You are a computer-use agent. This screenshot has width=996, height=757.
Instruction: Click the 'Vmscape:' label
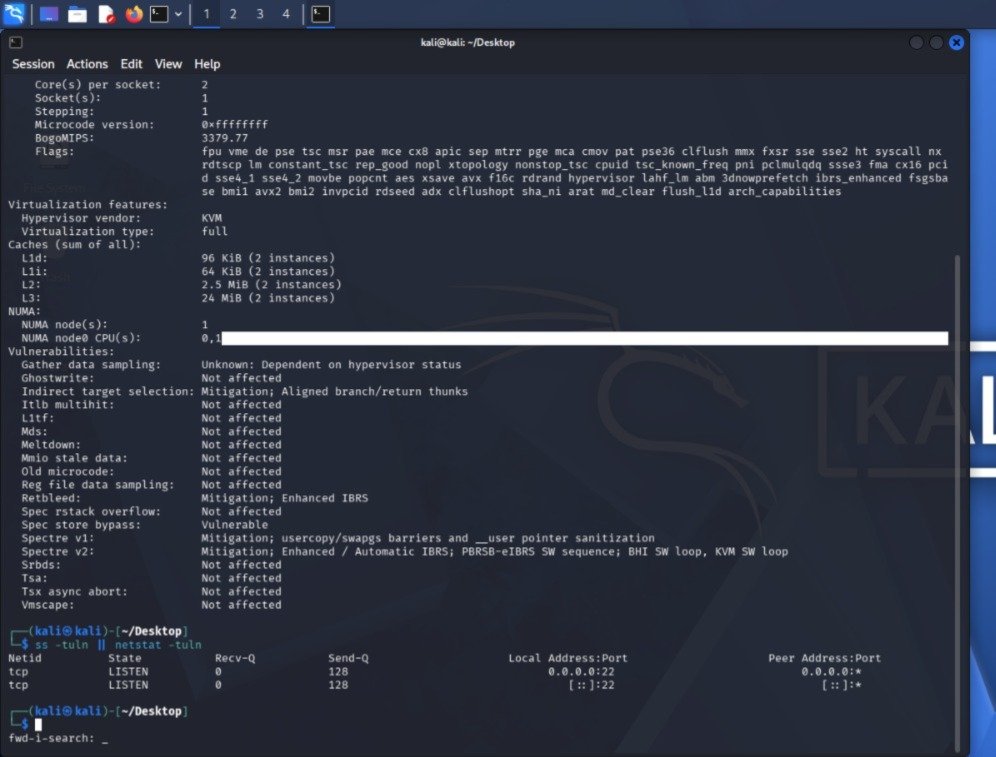pyautogui.click(x=48, y=605)
